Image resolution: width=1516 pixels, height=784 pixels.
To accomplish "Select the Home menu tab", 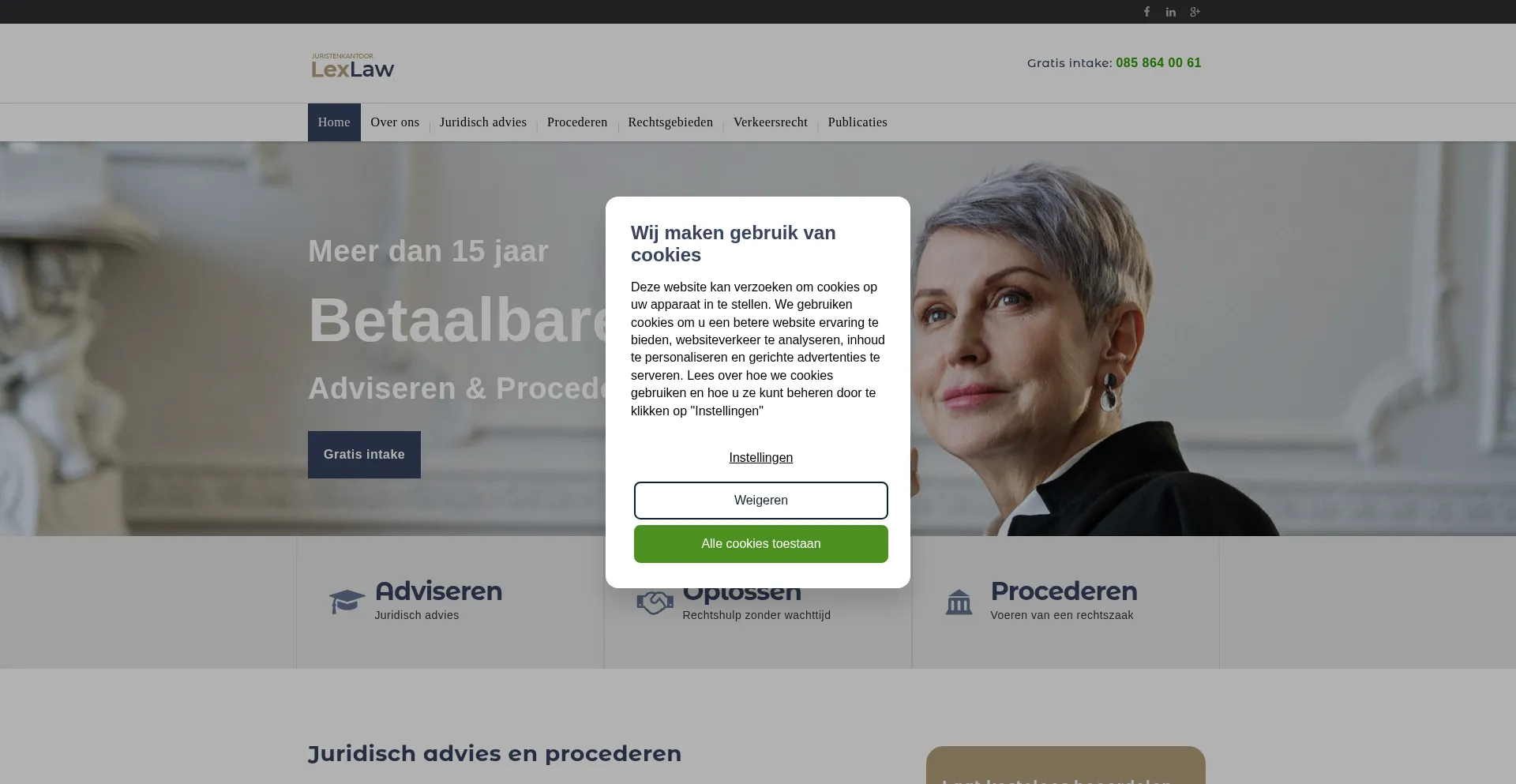I will [x=334, y=122].
